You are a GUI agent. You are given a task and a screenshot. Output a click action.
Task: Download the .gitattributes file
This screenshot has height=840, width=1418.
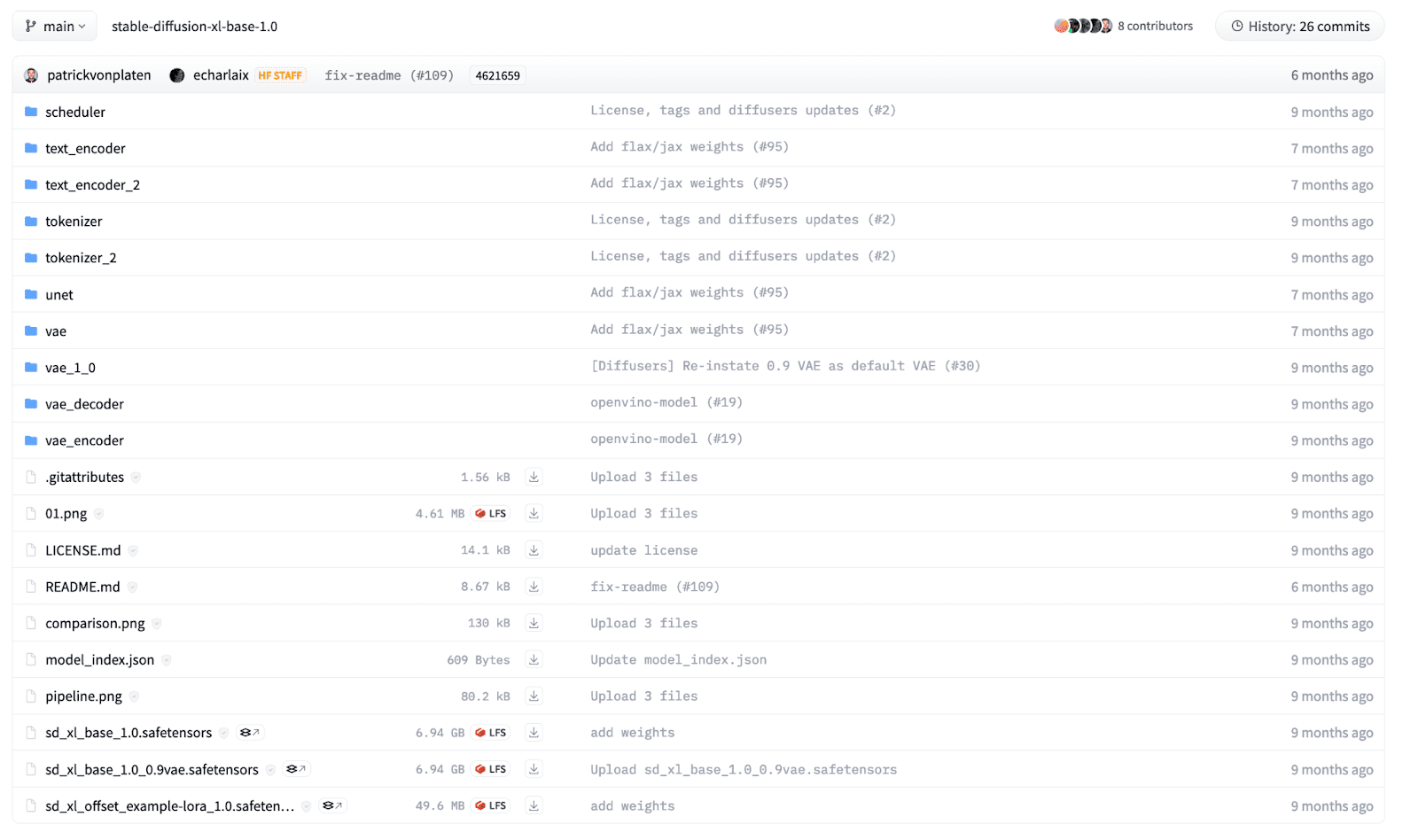[534, 477]
